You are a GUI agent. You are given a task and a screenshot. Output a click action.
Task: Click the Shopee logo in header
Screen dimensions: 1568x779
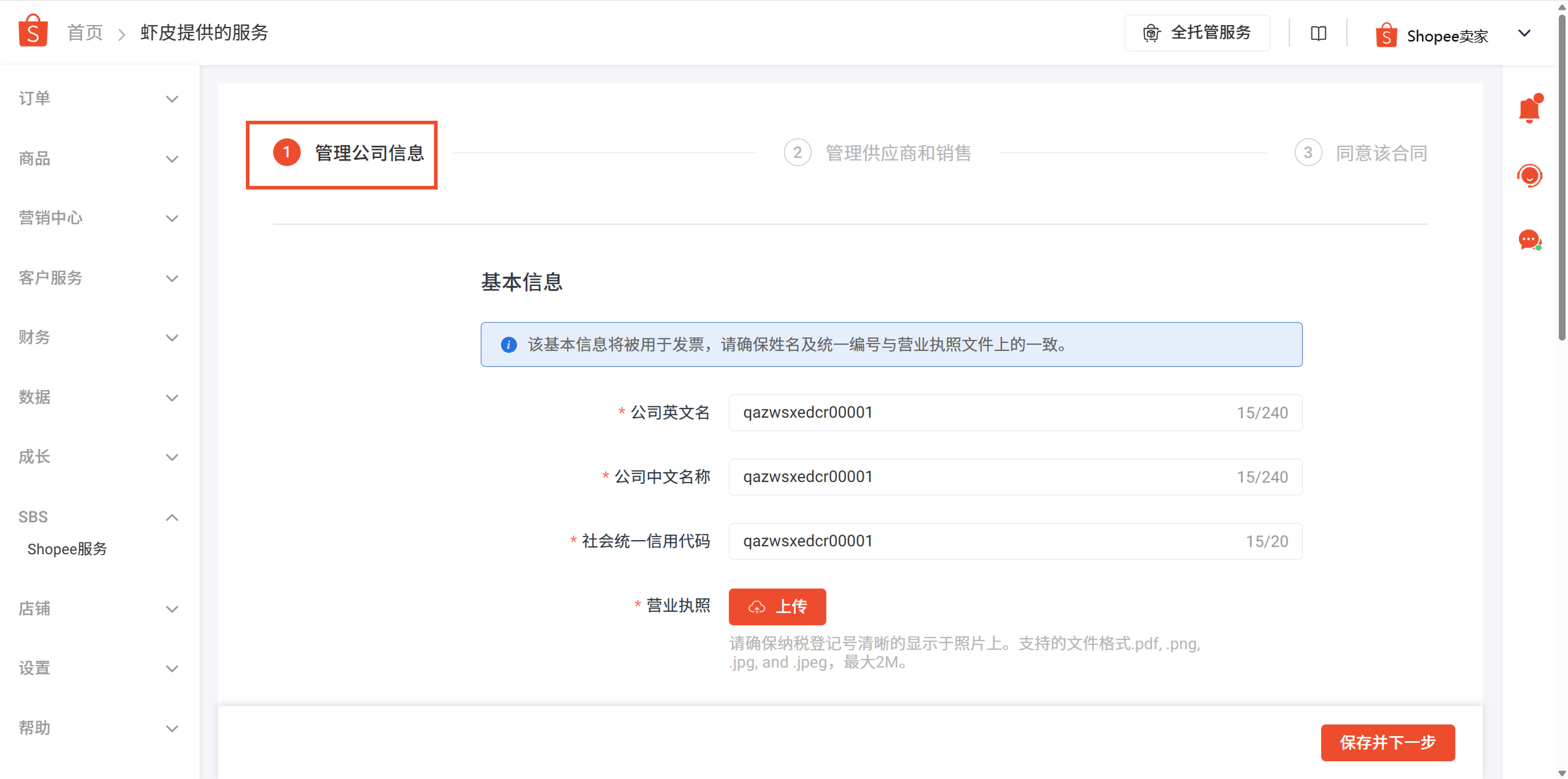(33, 30)
